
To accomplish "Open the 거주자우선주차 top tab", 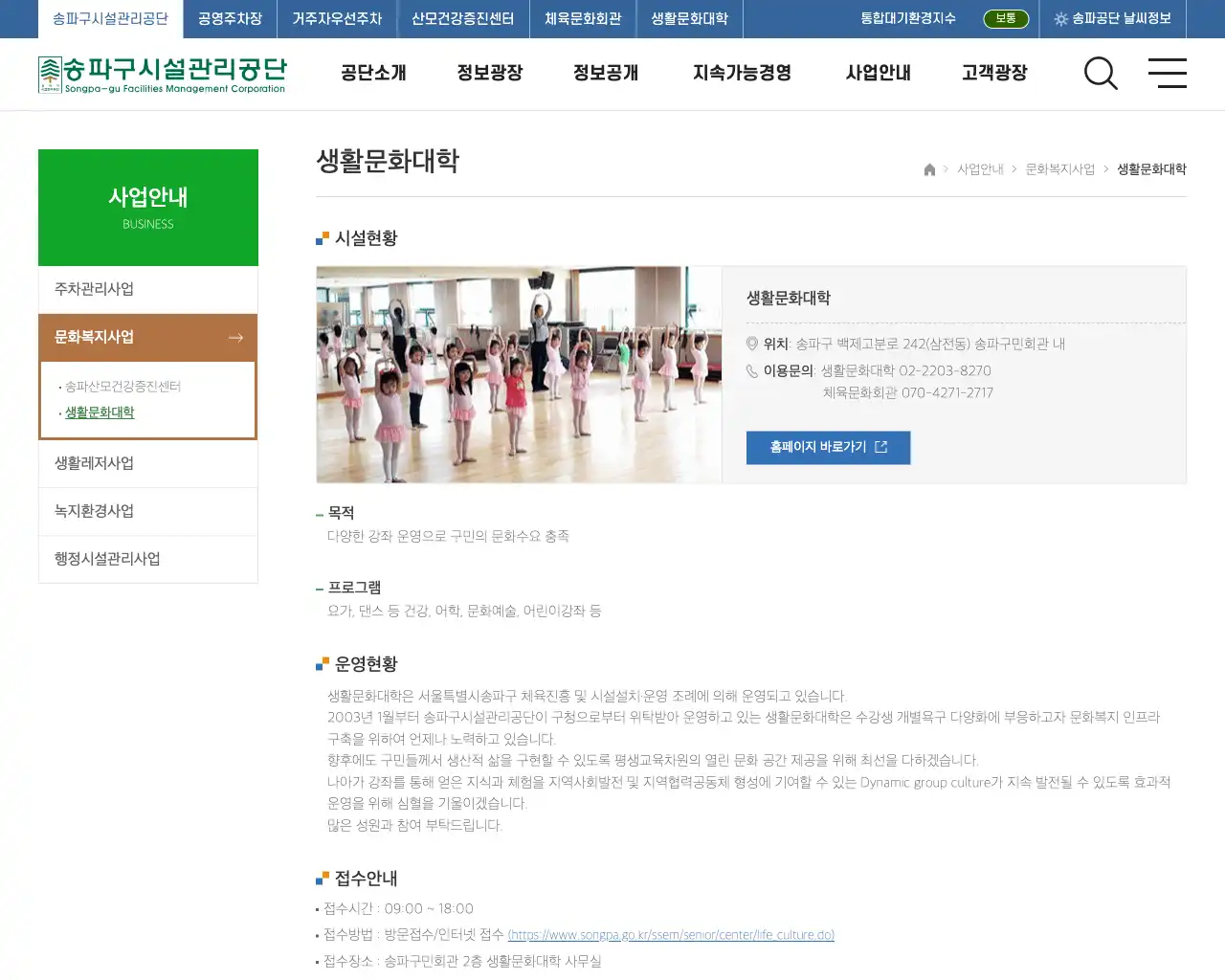I will (336, 18).
